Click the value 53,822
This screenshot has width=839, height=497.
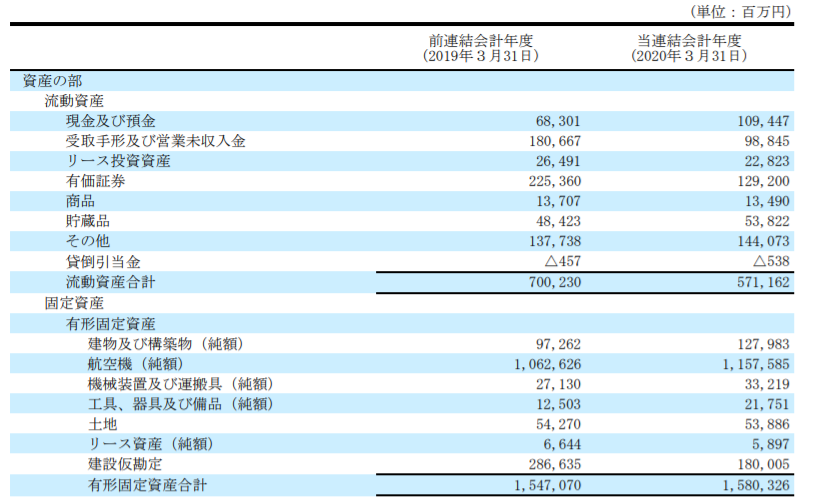click(767, 221)
